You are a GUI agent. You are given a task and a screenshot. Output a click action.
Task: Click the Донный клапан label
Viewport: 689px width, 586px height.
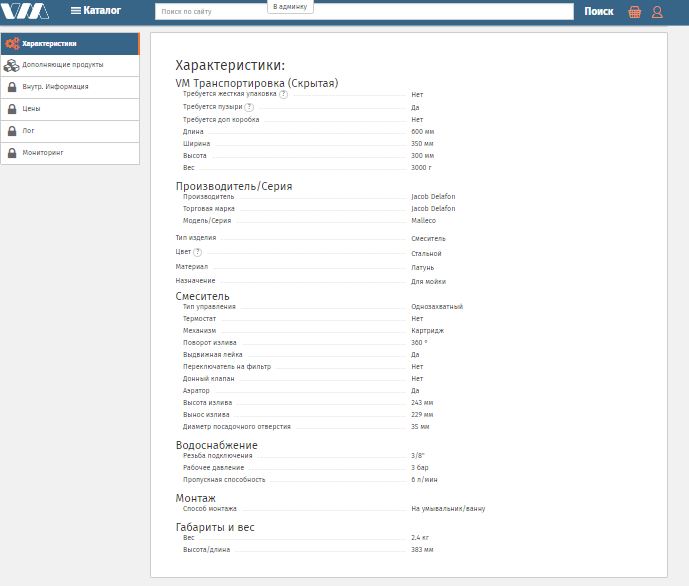[209, 378]
